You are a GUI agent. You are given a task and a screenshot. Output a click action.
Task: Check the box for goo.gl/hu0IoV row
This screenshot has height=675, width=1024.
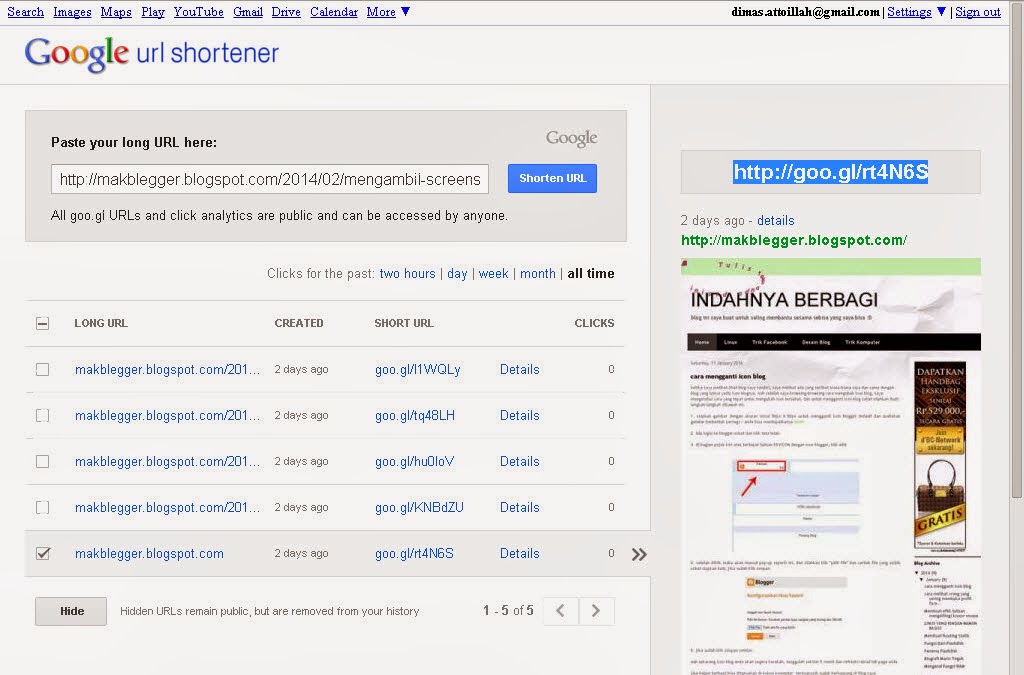point(42,462)
